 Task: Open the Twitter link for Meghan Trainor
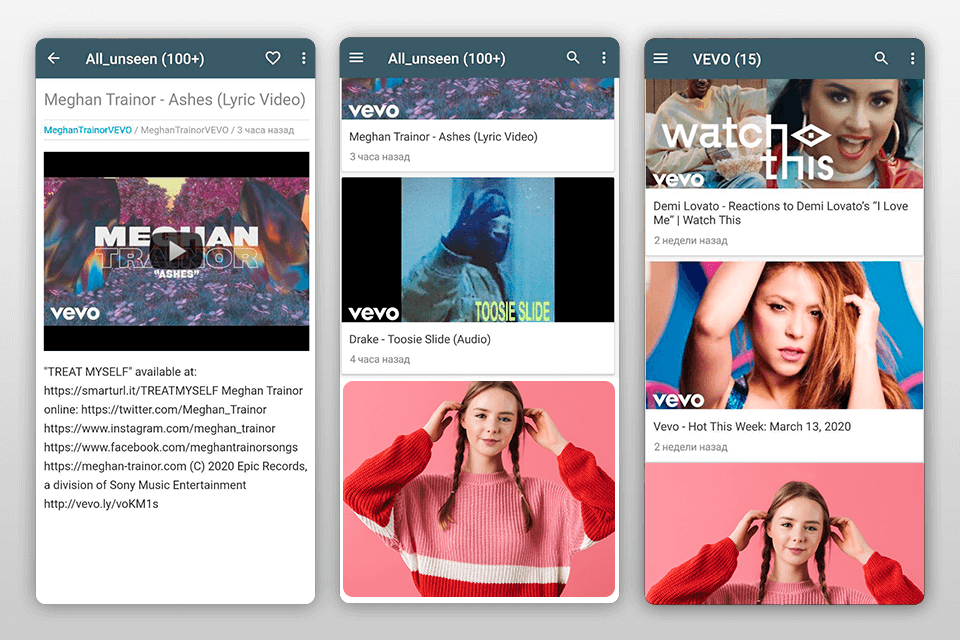coord(176,409)
